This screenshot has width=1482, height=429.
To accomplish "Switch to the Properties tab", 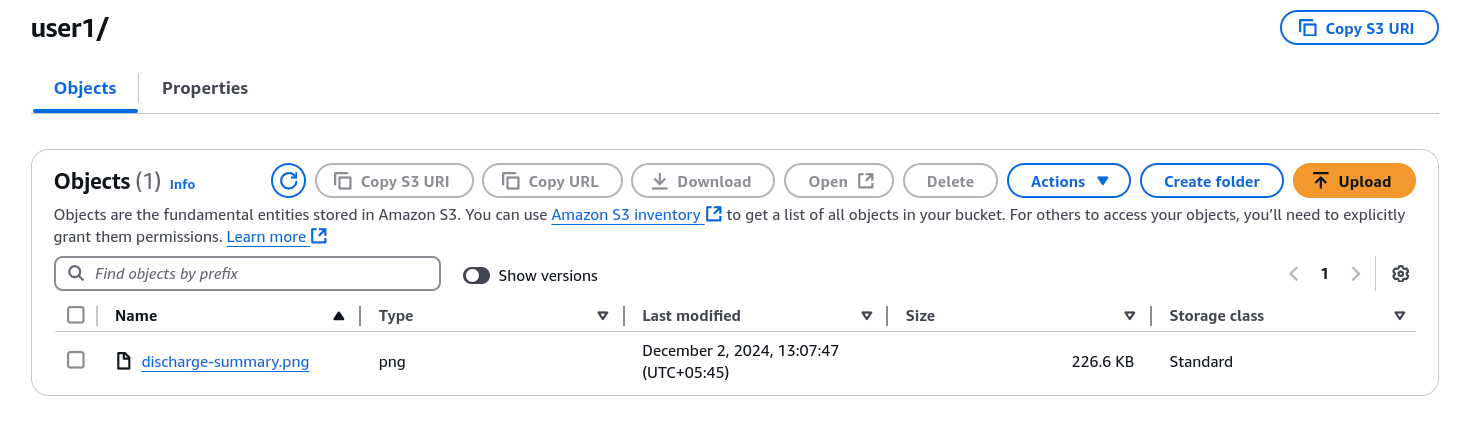I will [x=205, y=88].
